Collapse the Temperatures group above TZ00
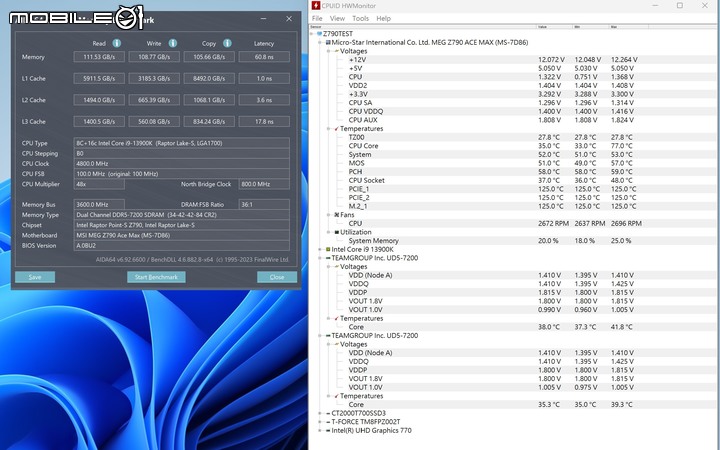 pyautogui.click(x=329, y=129)
